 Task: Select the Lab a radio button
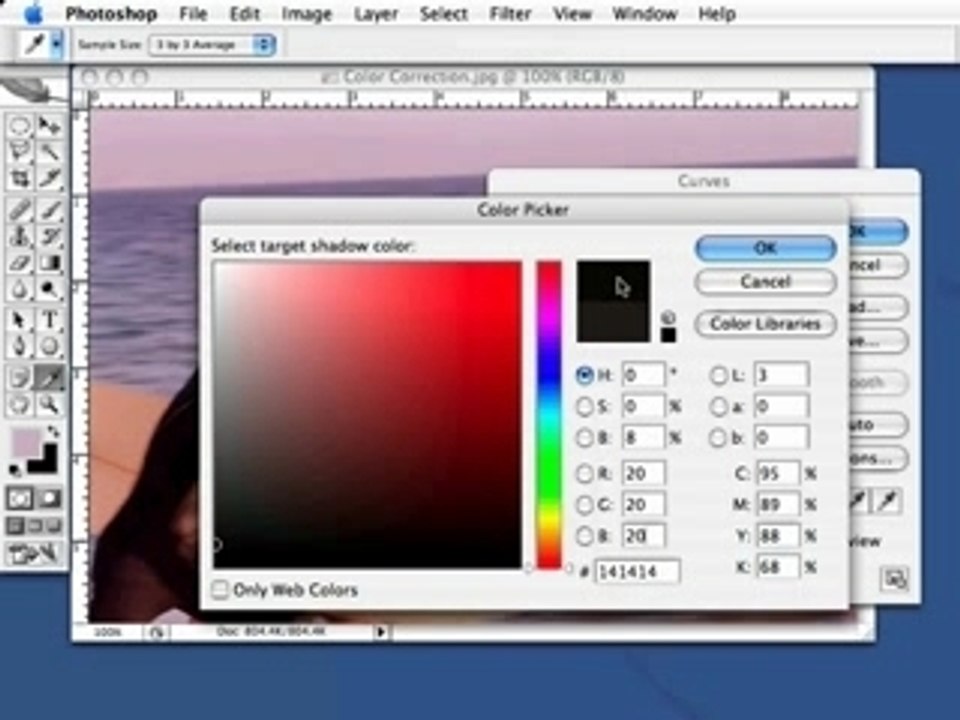719,406
